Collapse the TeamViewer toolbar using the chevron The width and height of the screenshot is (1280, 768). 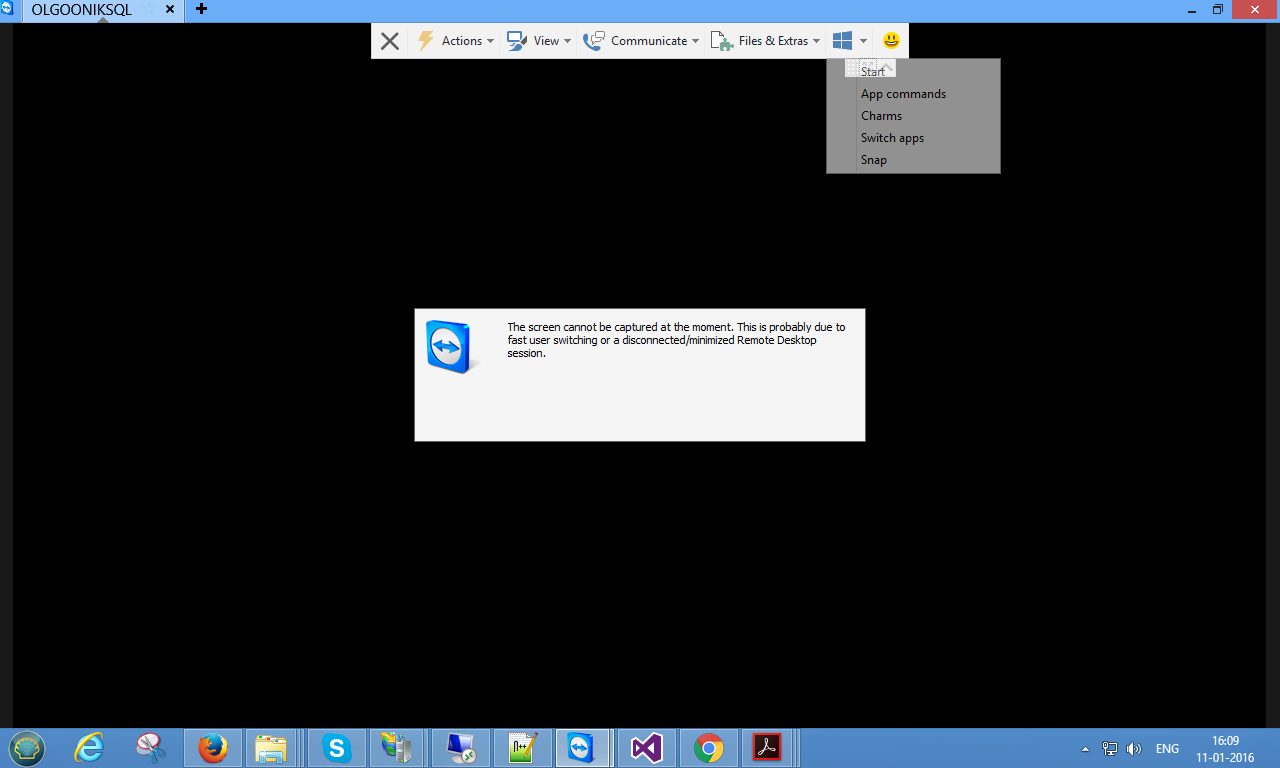tap(886, 66)
